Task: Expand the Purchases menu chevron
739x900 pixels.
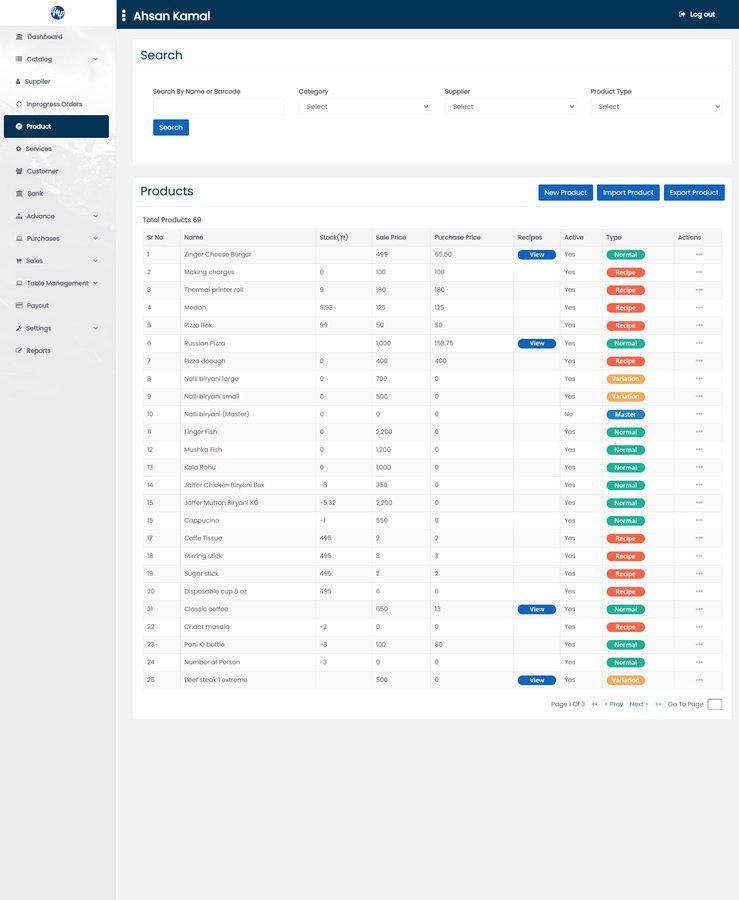Action: coord(95,238)
